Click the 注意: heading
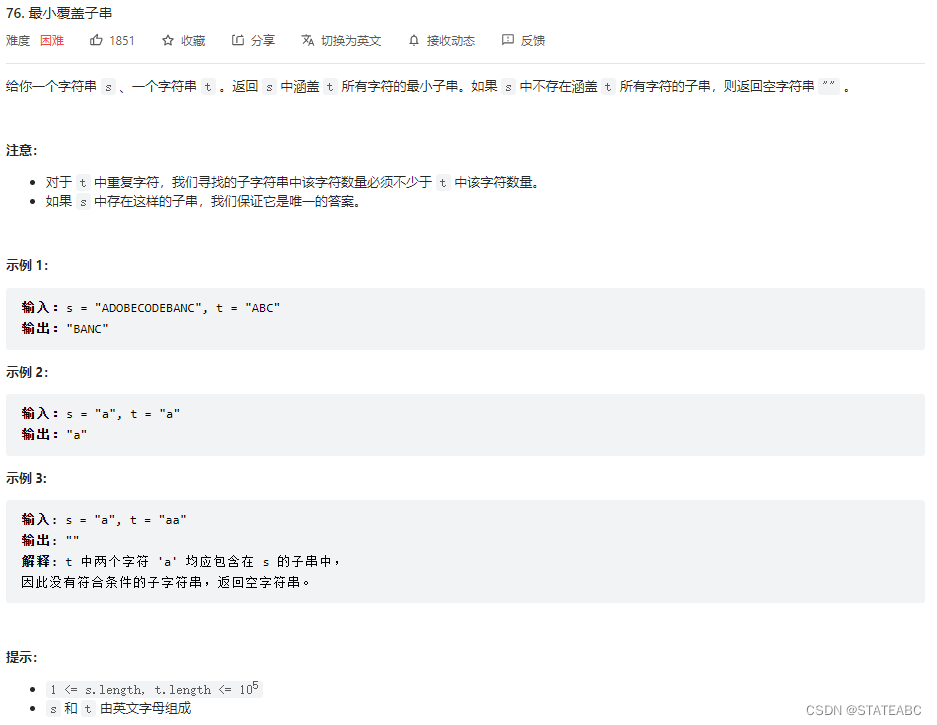This screenshot has height=725, width=937. (x=22, y=151)
